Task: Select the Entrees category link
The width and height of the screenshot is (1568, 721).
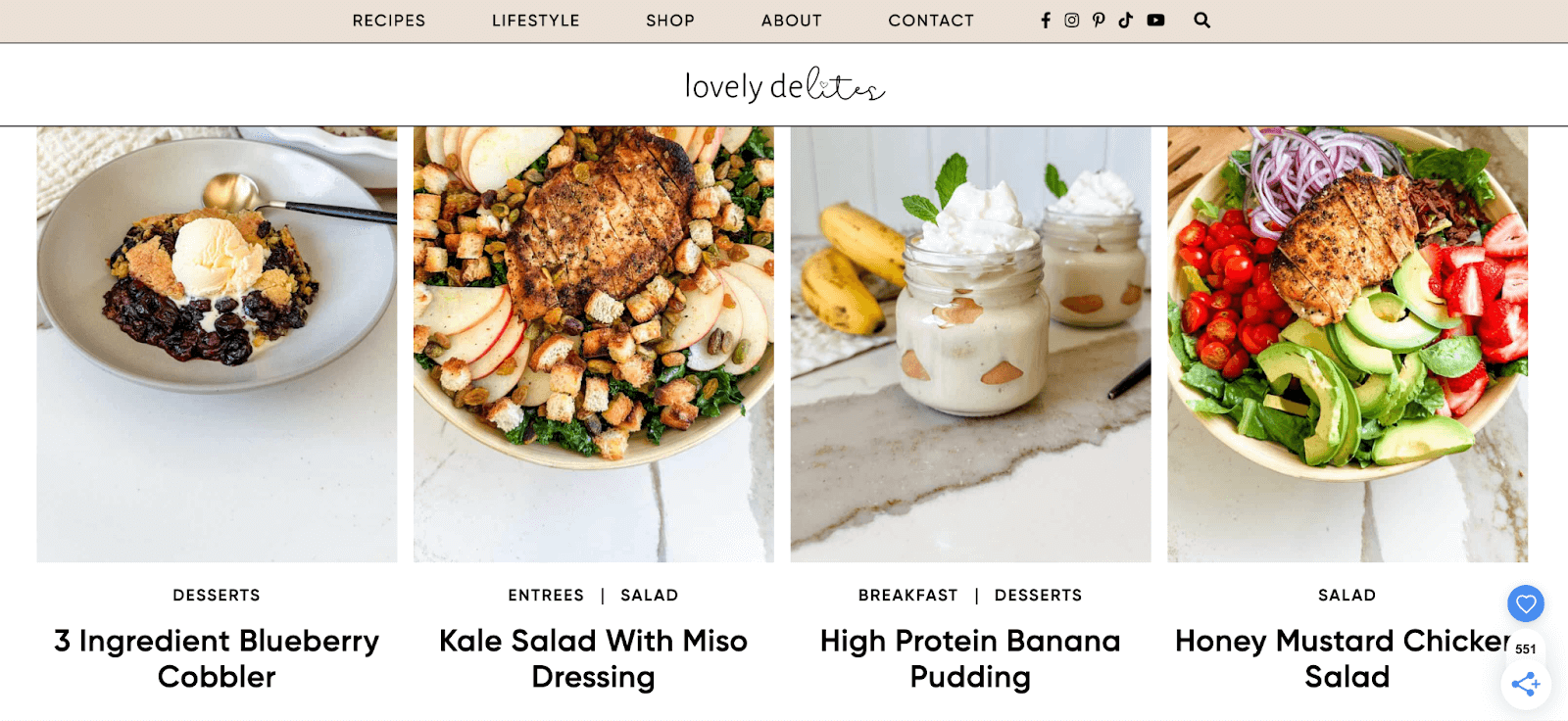Action: 546,596
